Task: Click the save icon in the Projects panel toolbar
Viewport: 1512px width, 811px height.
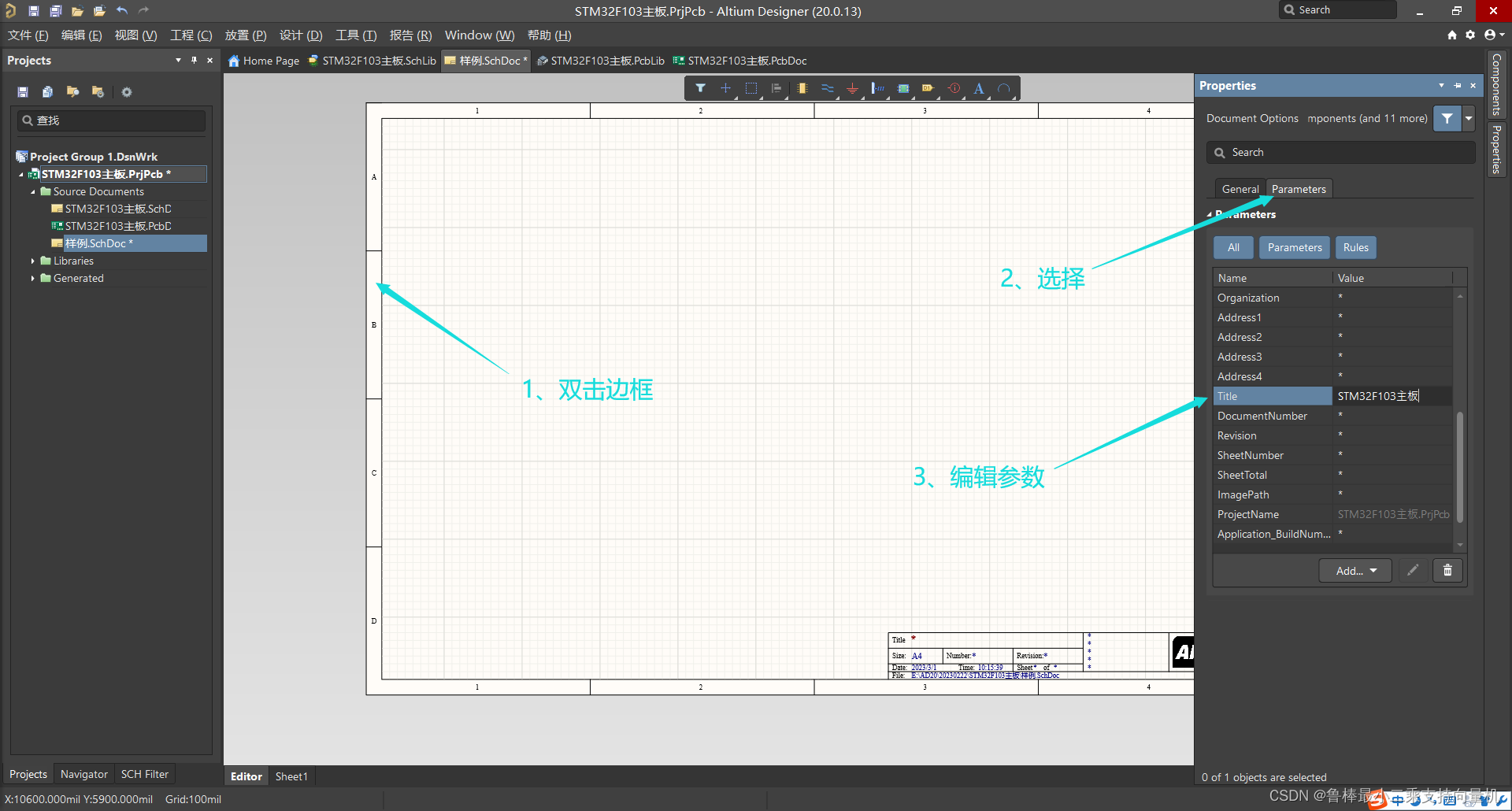Action: (23, 92)
